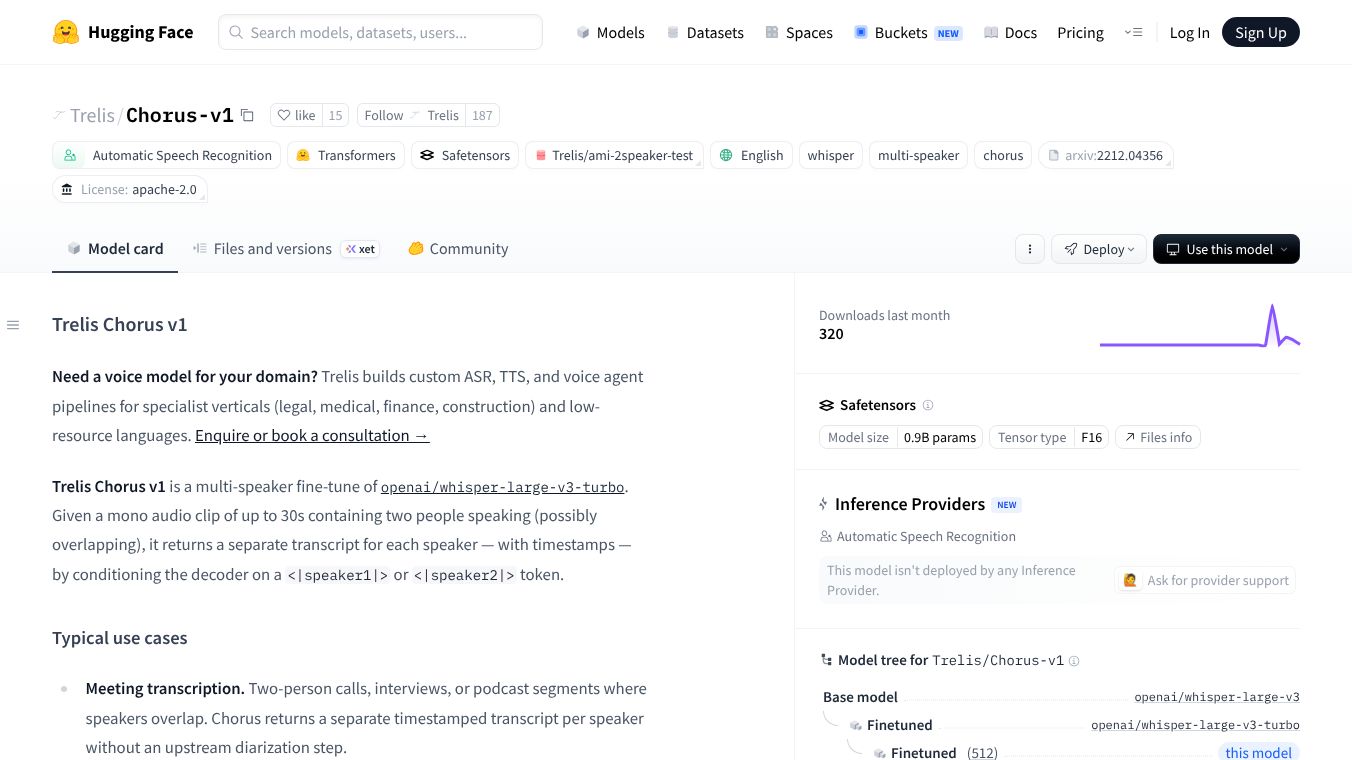Click the F16 tensor type value
The image size is (1352, 760).
pyautogui.click(x=1091, y=437)
